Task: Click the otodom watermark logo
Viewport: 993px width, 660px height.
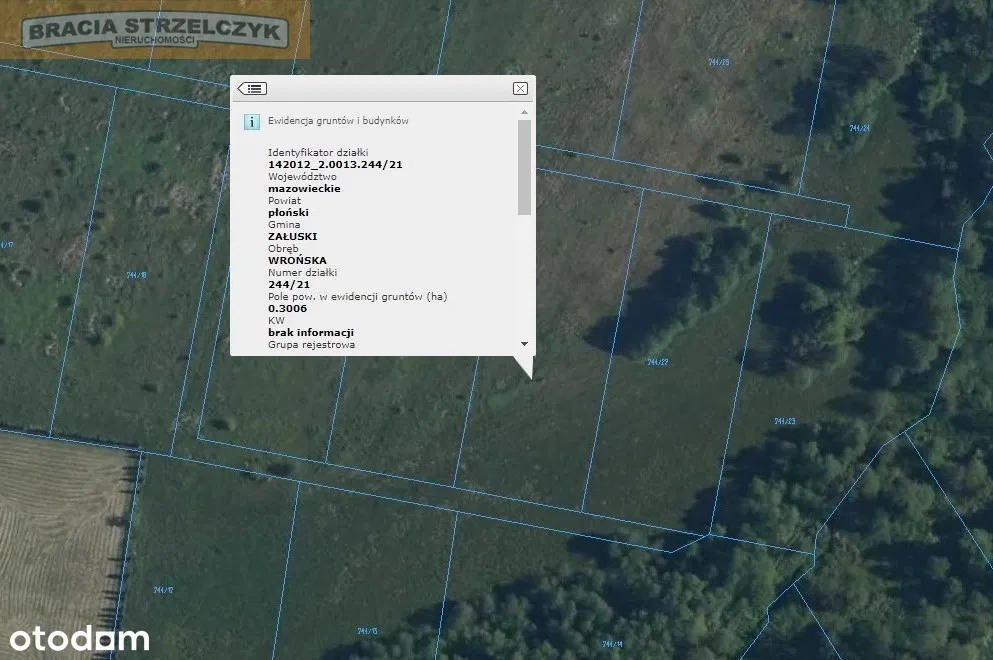Action: coord(80,638)
